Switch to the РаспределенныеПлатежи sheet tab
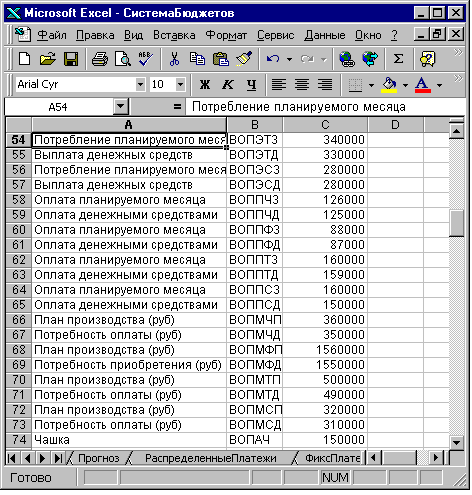The height and width of the screenshot is (495, 472). (211, 458)
